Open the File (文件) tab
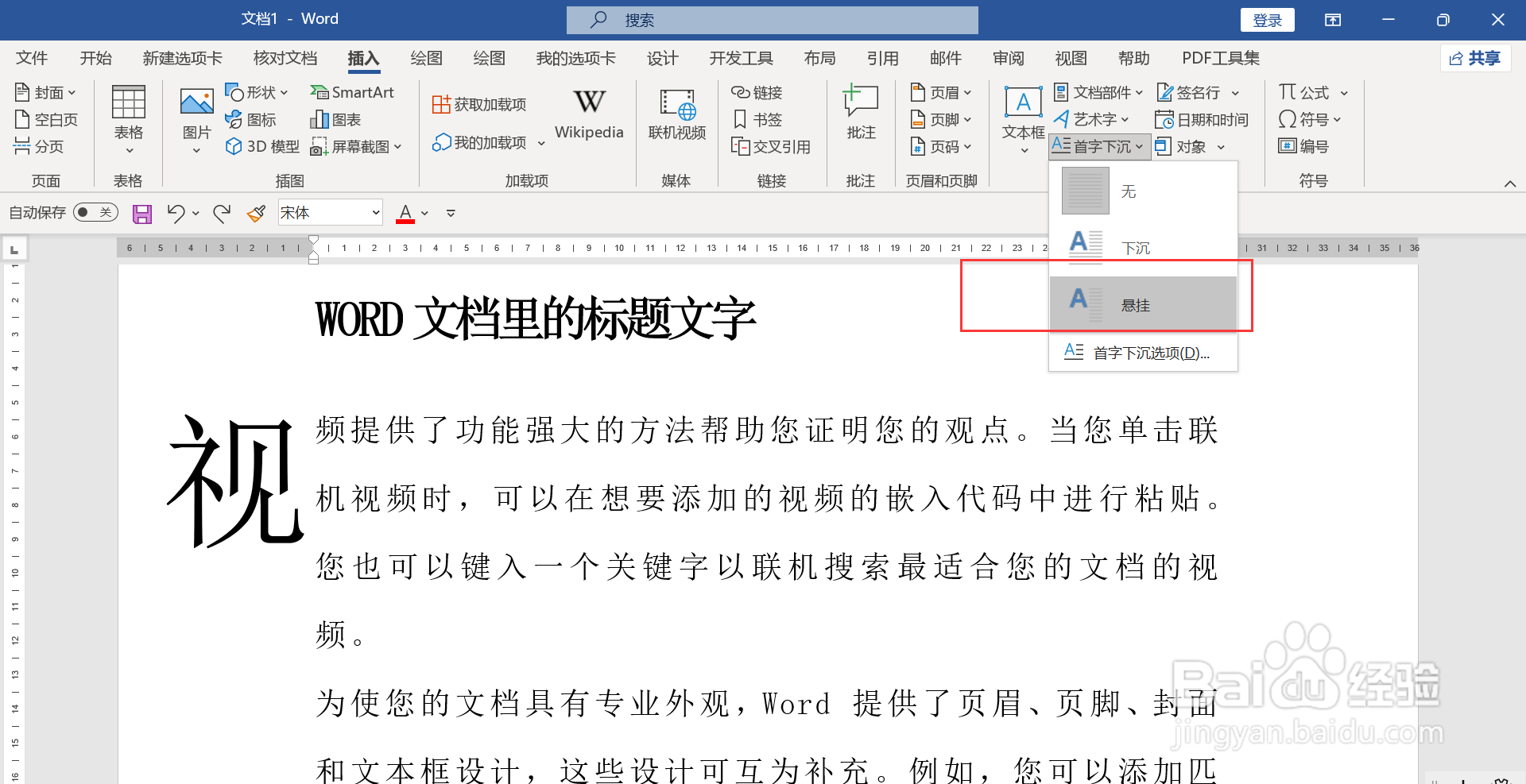The width and height of the screenshot is (1526, 784). 32,58
